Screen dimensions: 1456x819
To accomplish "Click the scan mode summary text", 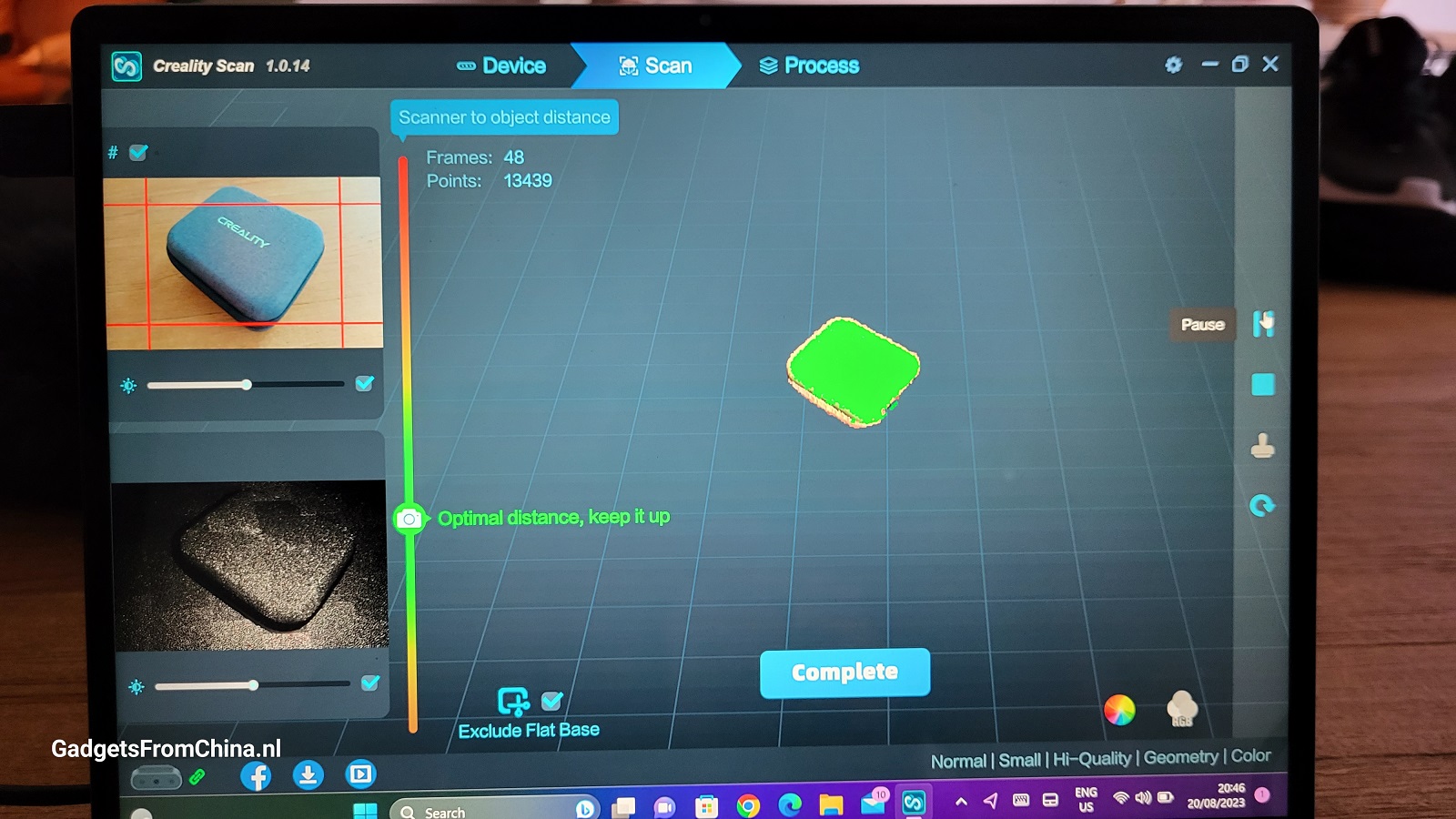I will pyautogui.click(x=1100, y=758).
